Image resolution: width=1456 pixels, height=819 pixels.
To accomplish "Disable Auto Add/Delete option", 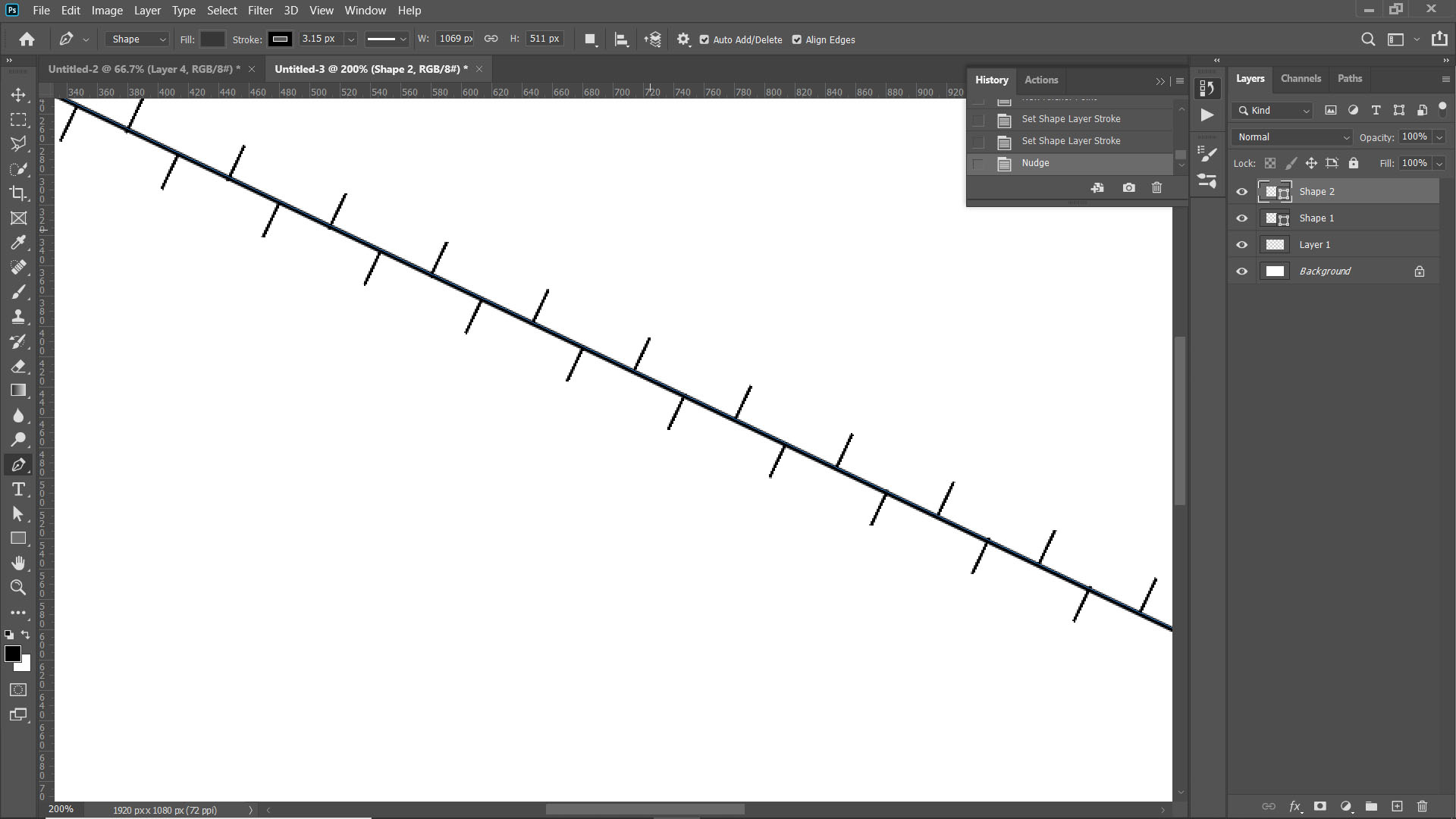I will (x=704, y=39).
